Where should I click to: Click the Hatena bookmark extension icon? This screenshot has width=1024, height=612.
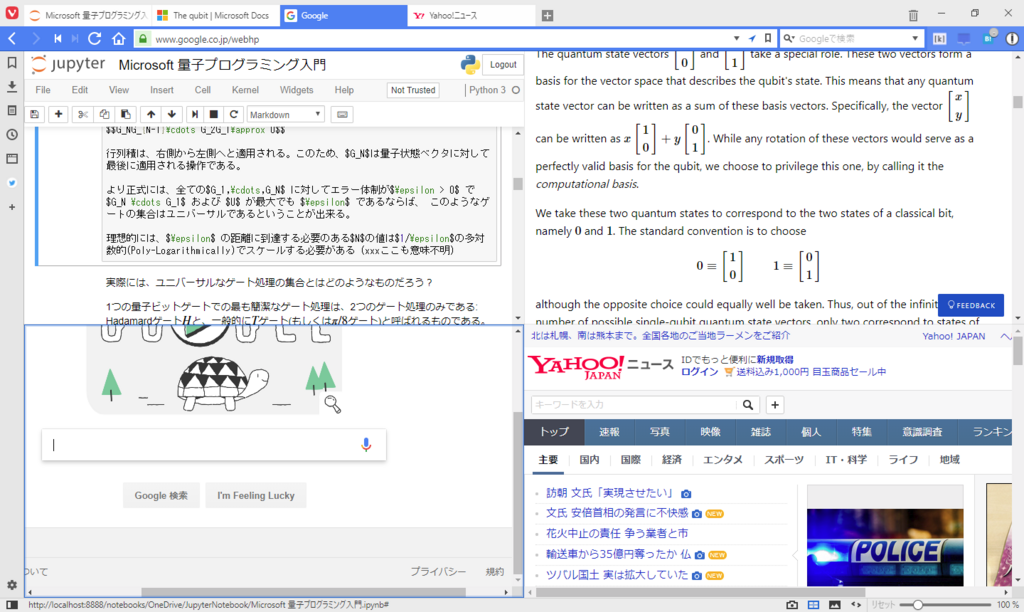[990, 37]
